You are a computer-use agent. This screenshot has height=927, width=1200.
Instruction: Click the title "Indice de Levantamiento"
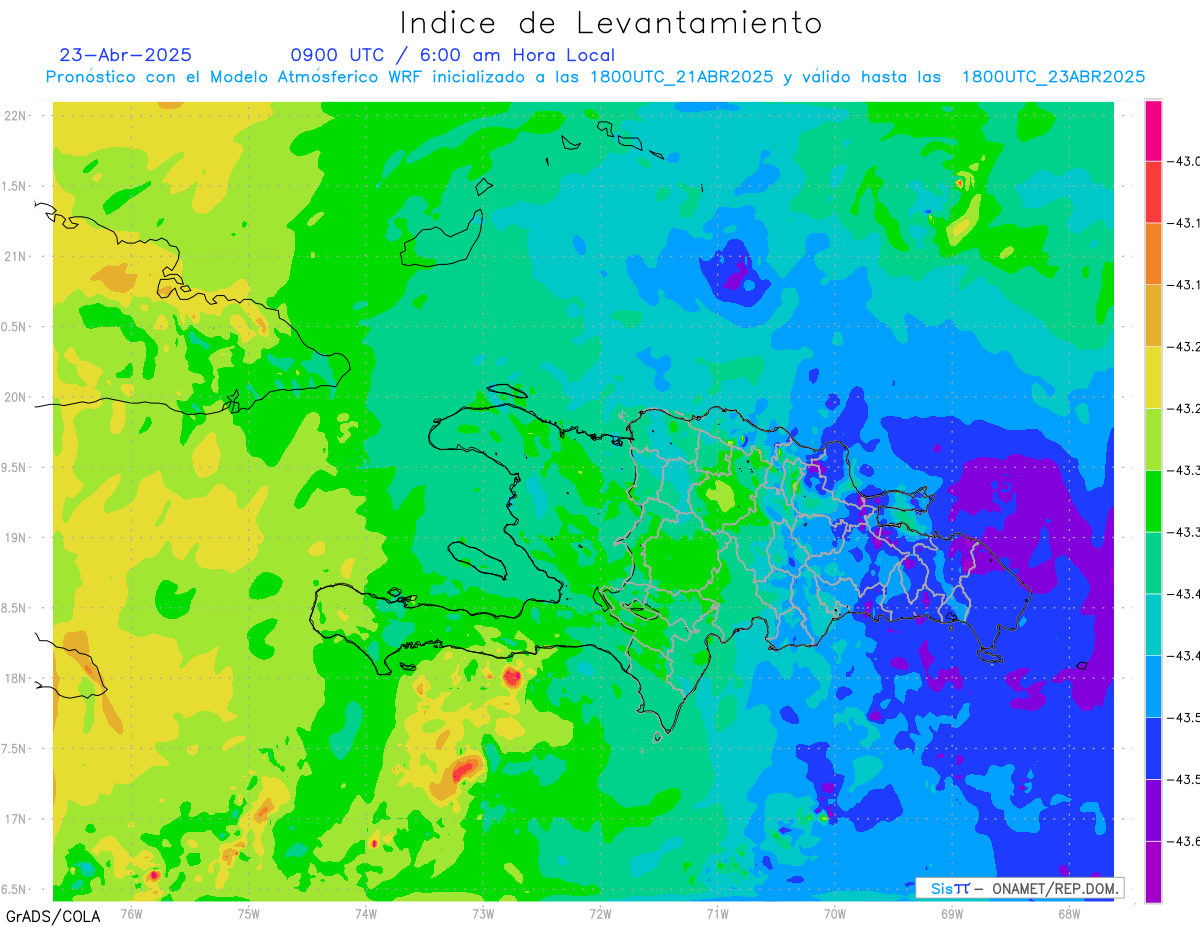click(611, 22)
